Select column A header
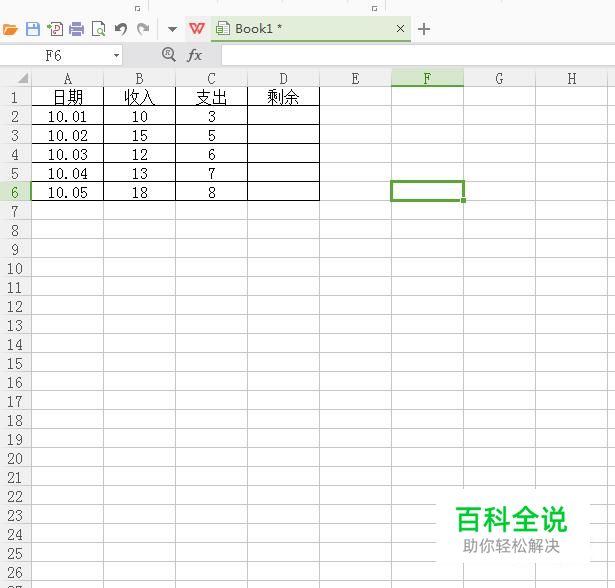The image size is (615, 588). [67, 78]
